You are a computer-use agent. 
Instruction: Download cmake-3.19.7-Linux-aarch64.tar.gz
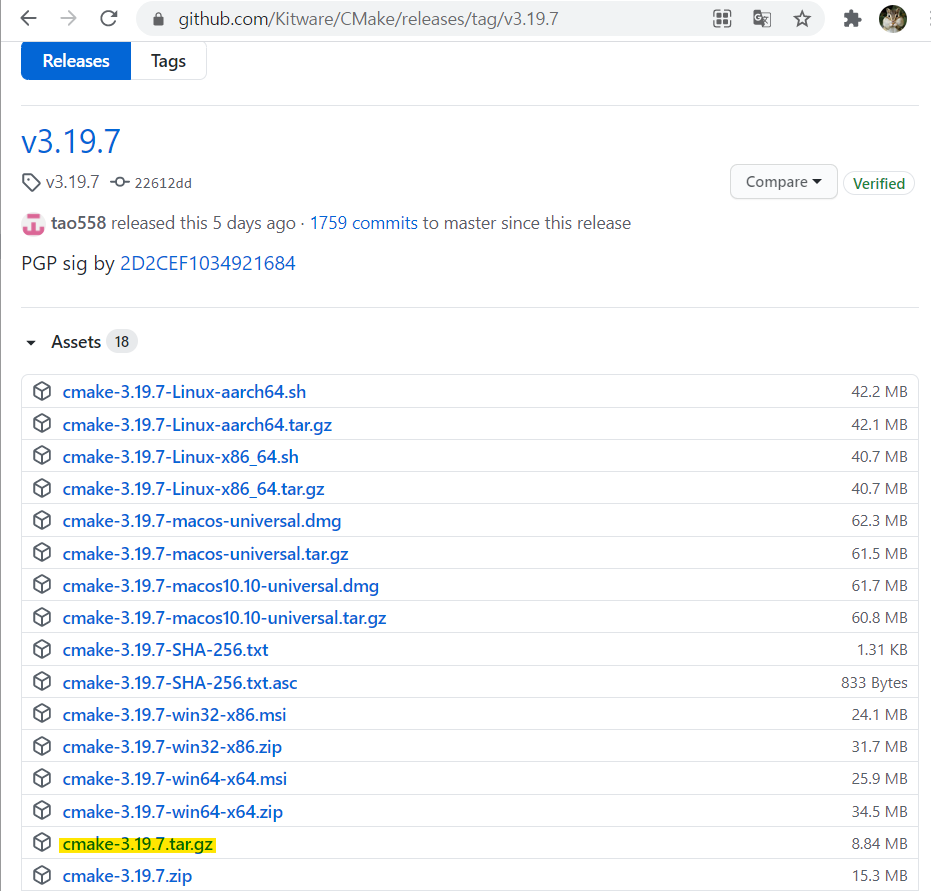point(197,425)
